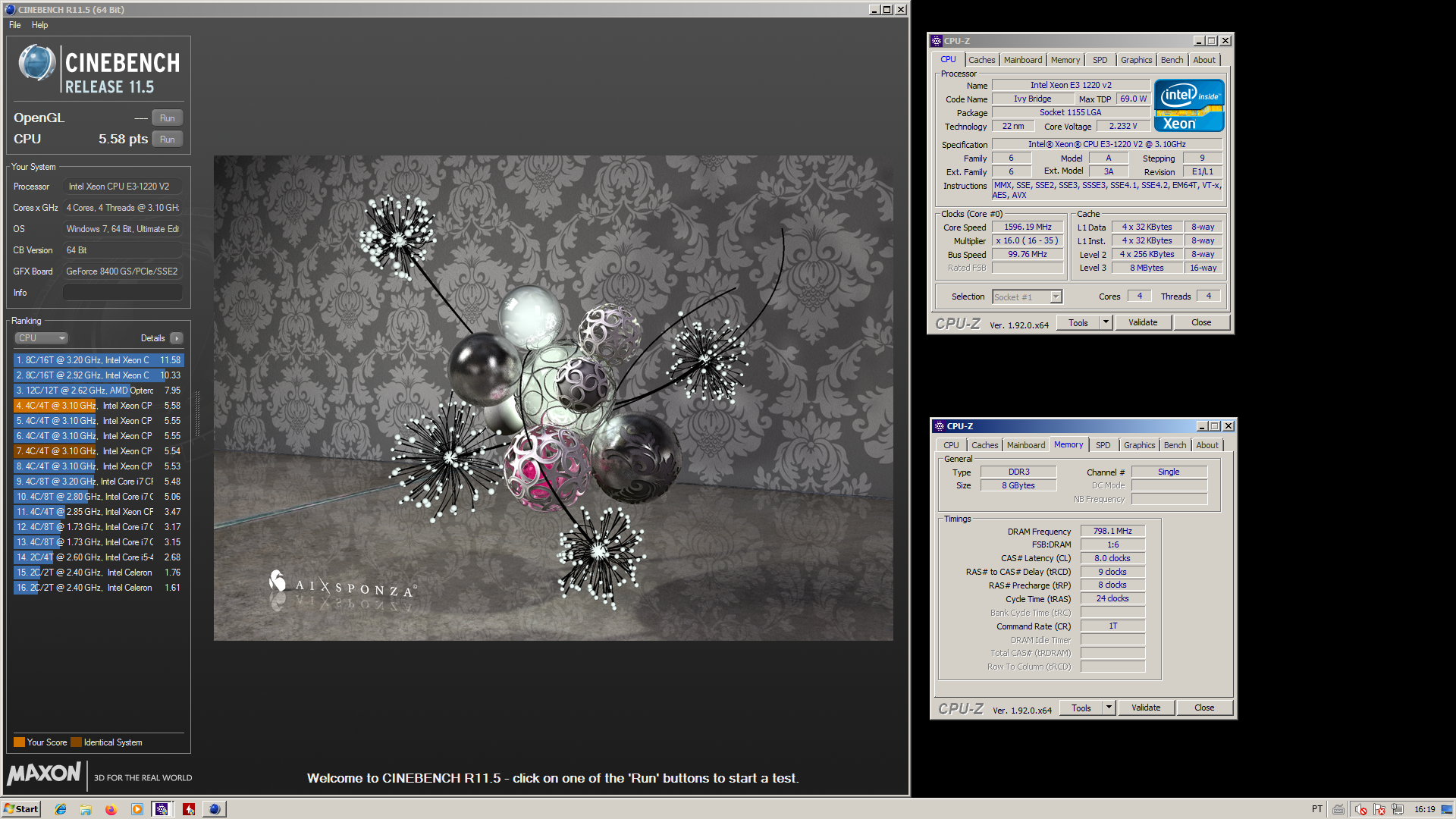Launch Firefox from the taskbar

pos(111,809)
